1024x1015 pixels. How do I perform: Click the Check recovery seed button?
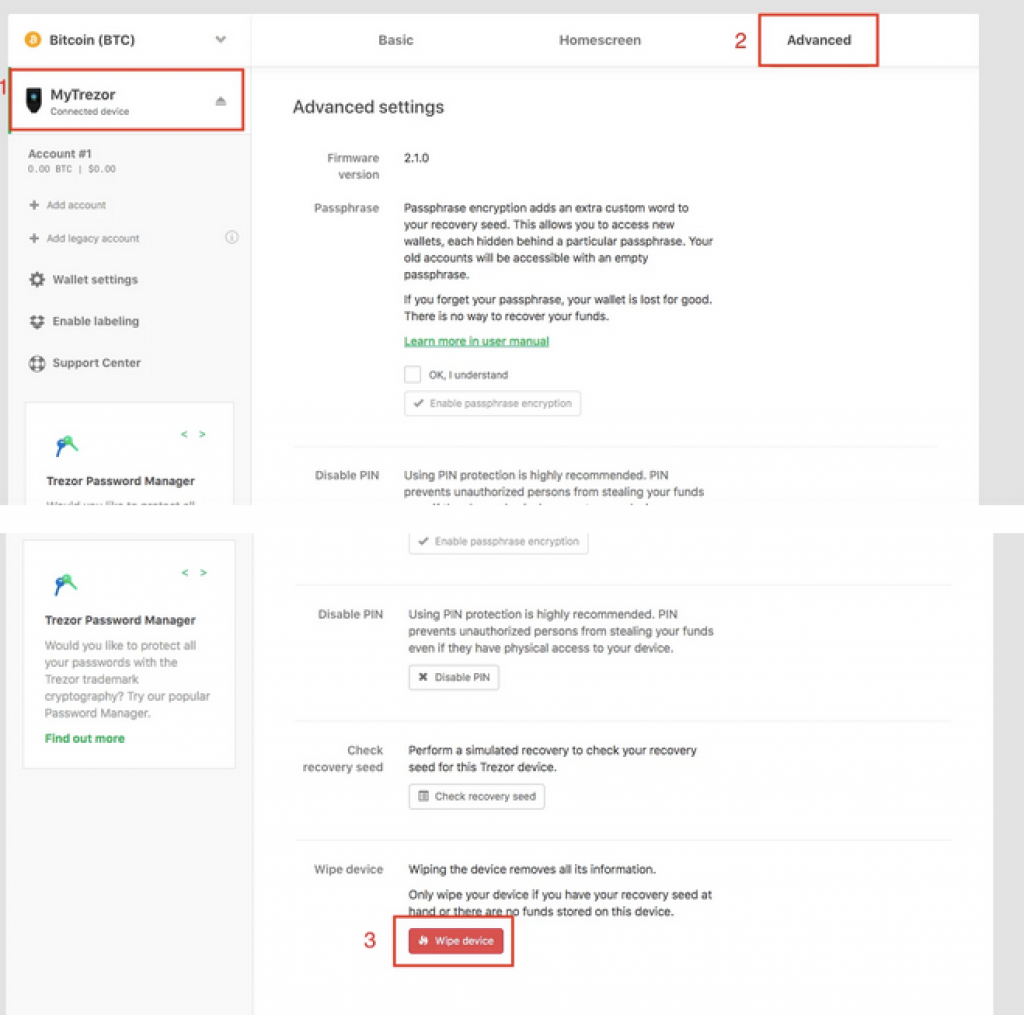pos(477,797)
